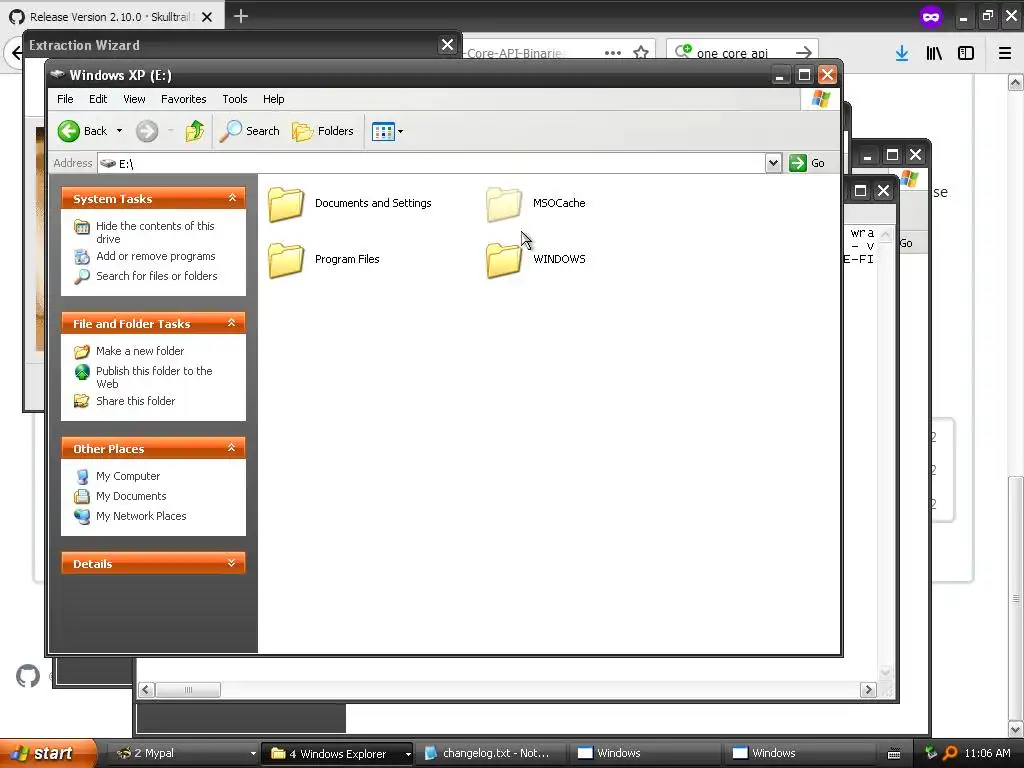The width and height of the screenshot is (1024, 768).
Task: Click Search for files or folders
Action: point(157,276)
